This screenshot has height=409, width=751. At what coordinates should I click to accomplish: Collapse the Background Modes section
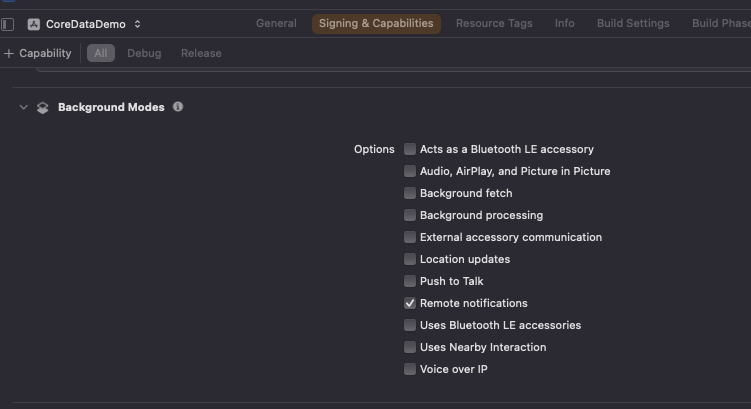pos(23,108)
